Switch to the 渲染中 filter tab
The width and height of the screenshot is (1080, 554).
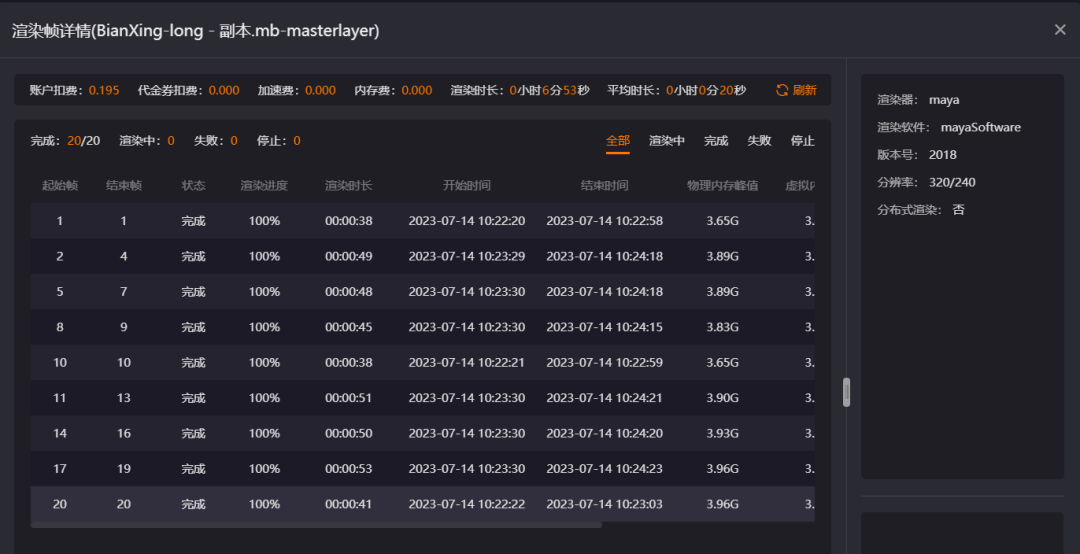coord(667,141)
